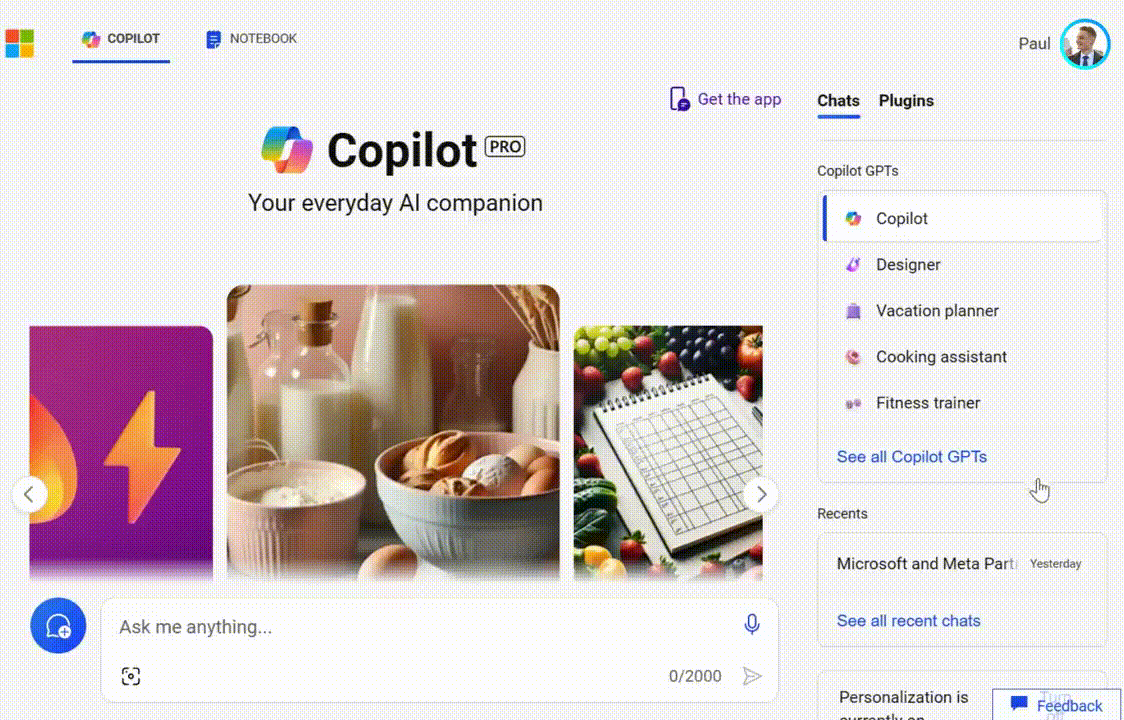The height and width of the screenshot is (720, 1124).
Task: Select the Chats tab
Action: (838, 101)
